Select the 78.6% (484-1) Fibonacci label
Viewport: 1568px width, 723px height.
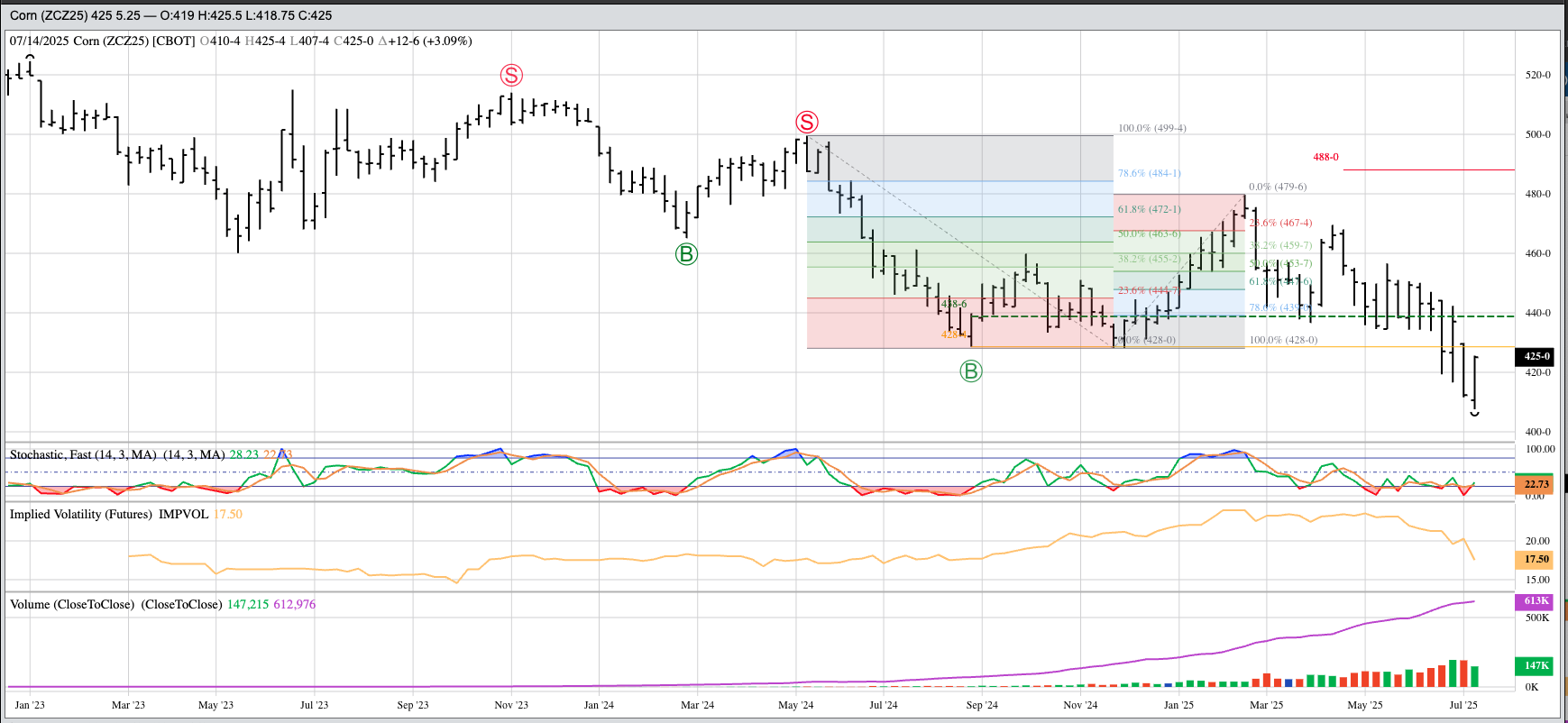click(x=1149, y=173)
